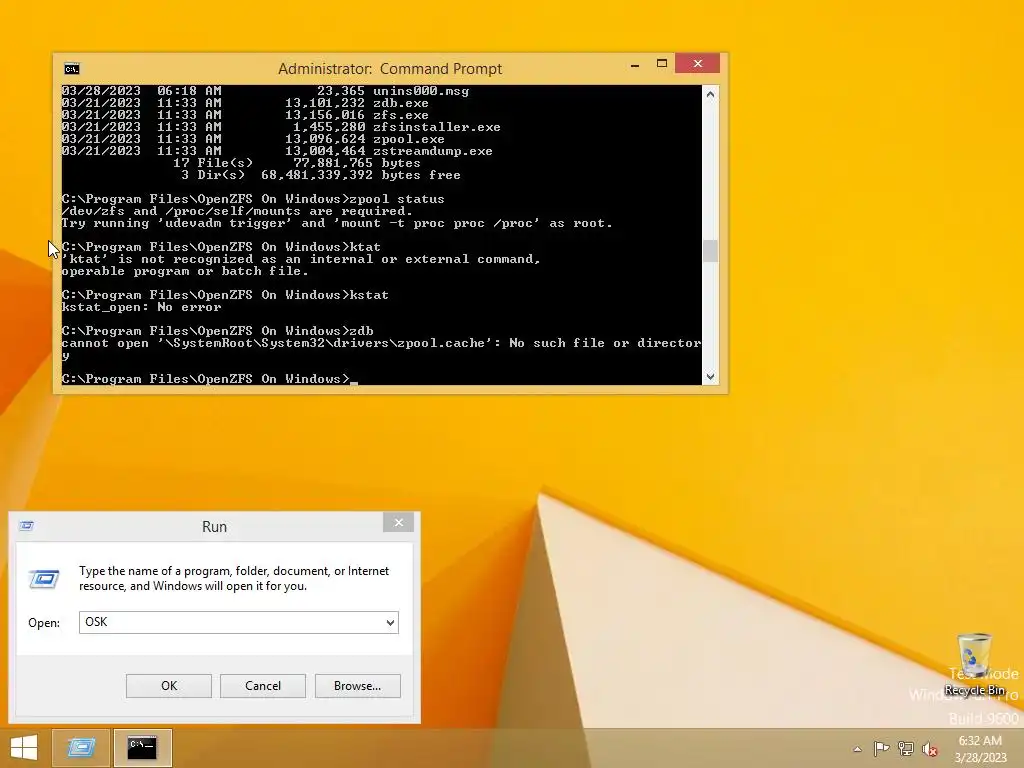This screenshot has width=1024, height=768.
Task: Click the final empty prompt line
Action: coord(209,379)
